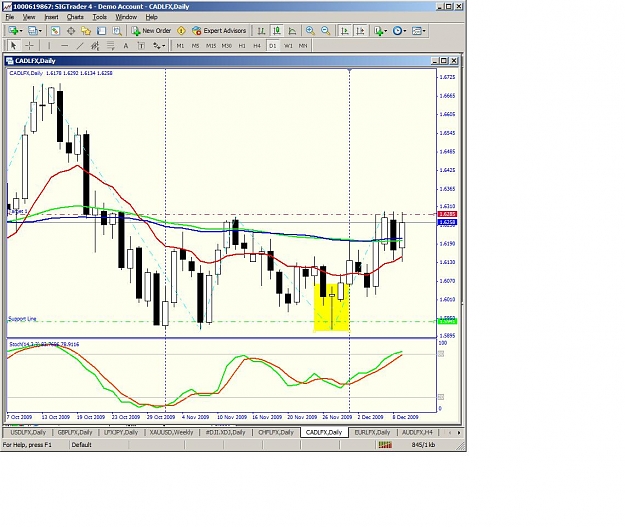Click the 'Default' profile in status bar
This screenshot has height=527, width=625.
click(81, 445)
